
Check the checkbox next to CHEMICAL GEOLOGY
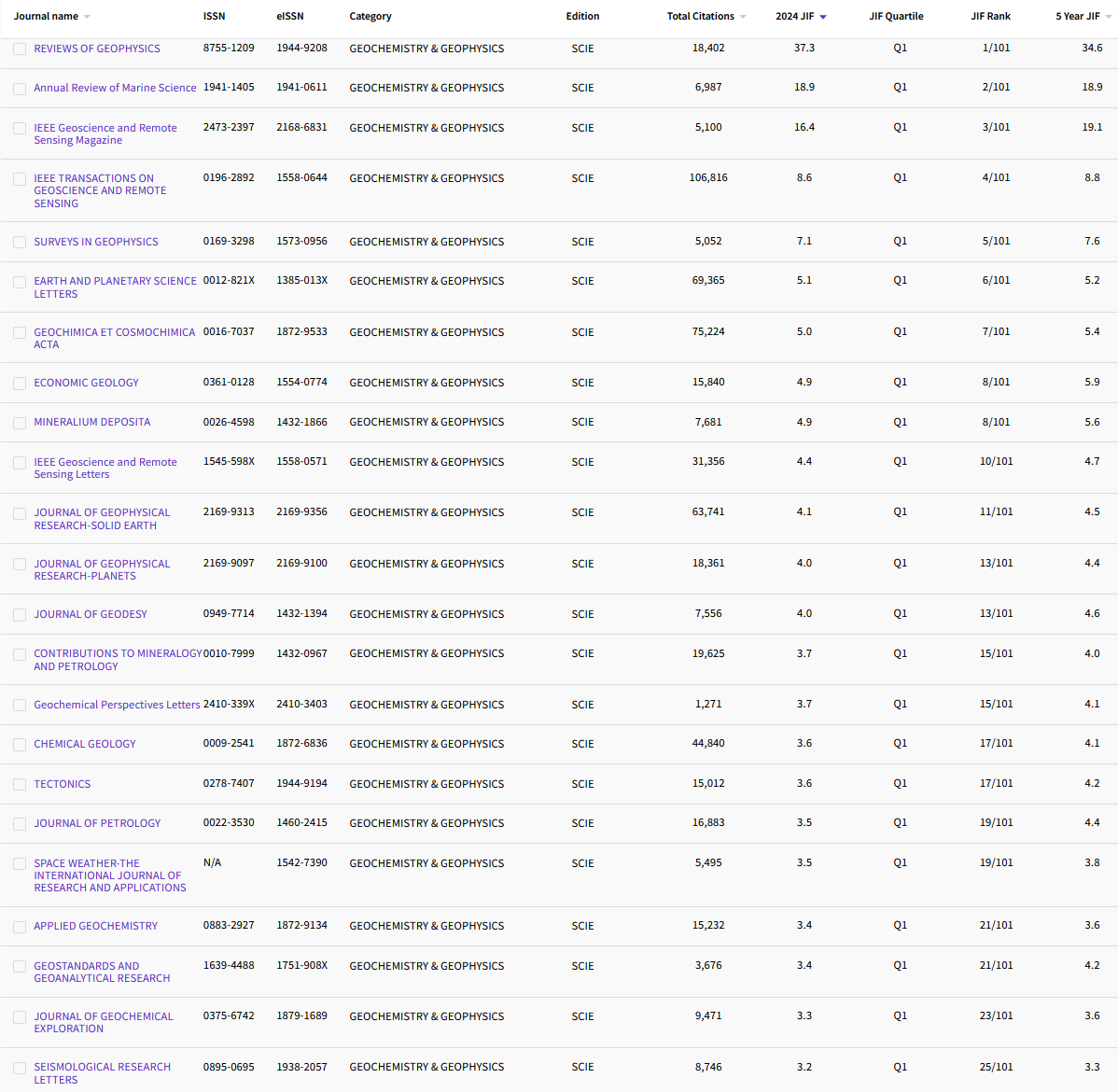[x=20, y=744]
